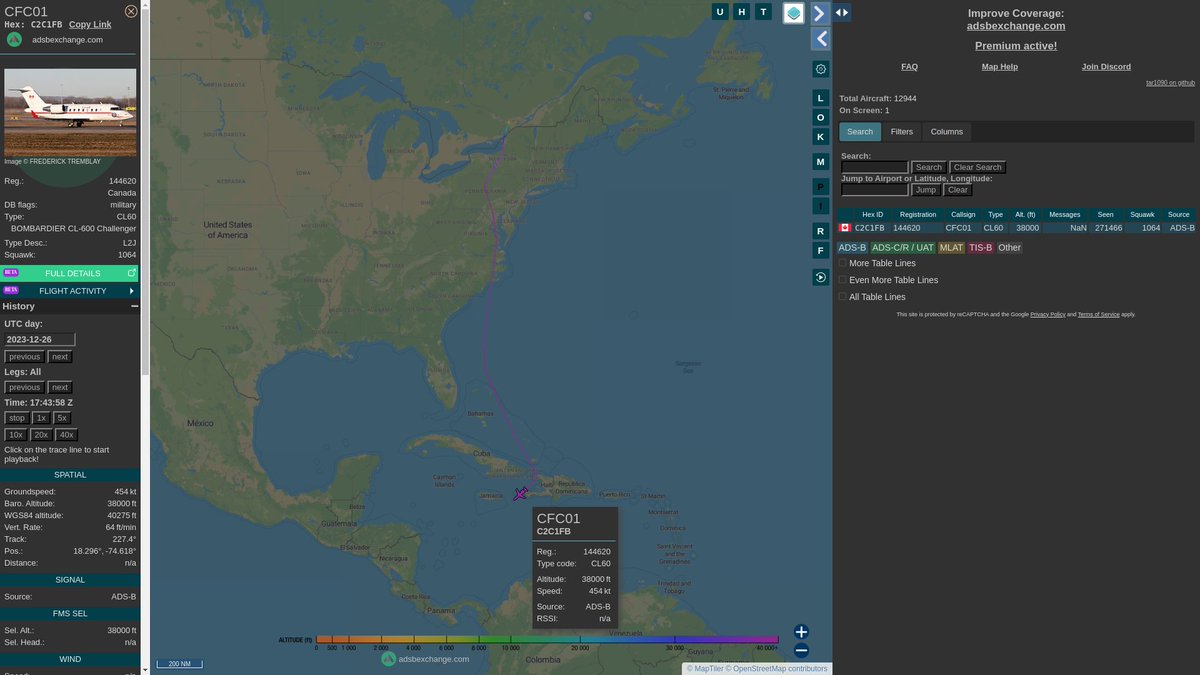Toggle the Other source filter

pos(1010,247)
